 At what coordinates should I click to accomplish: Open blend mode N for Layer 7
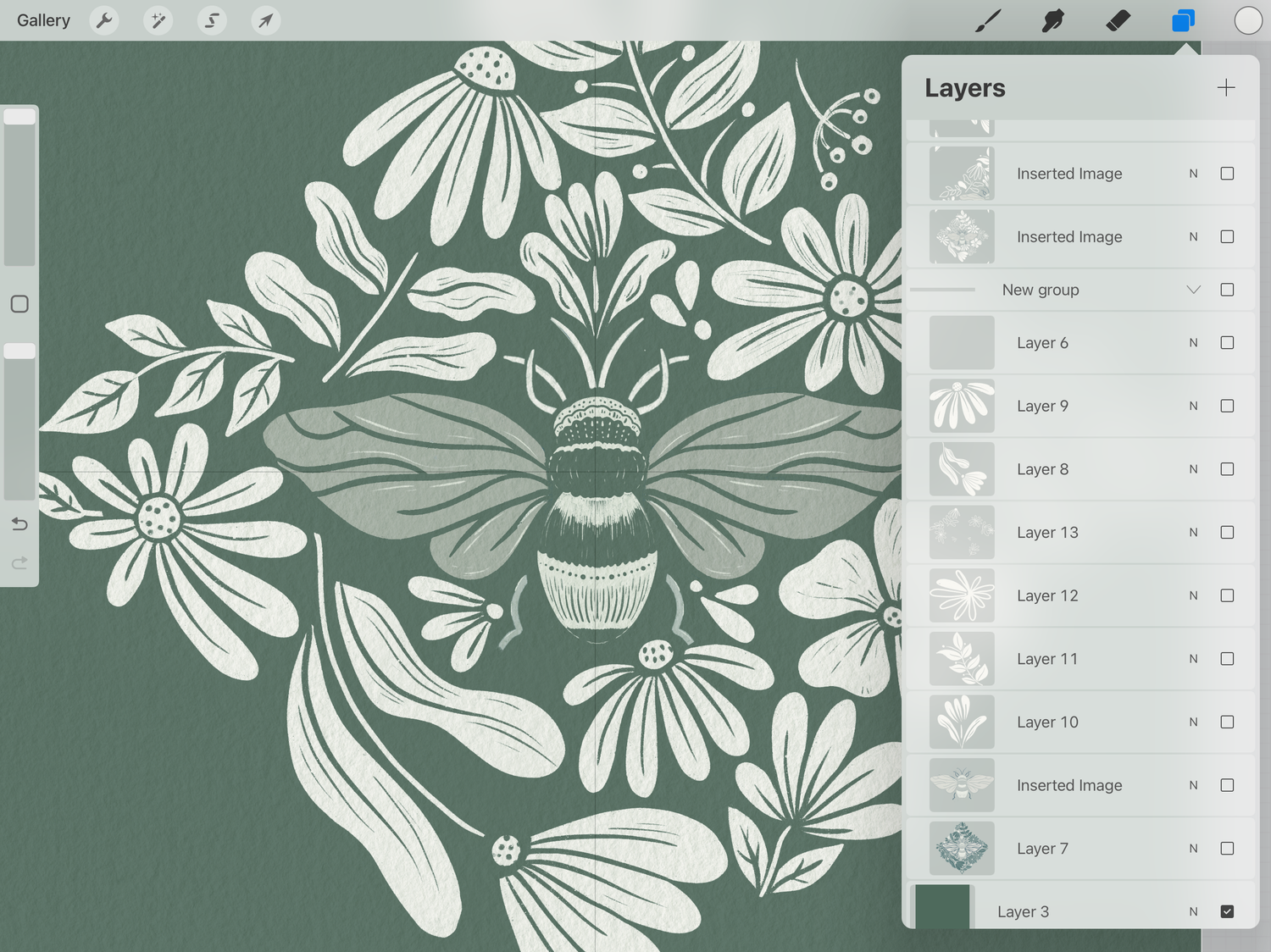coord(1193,849)
